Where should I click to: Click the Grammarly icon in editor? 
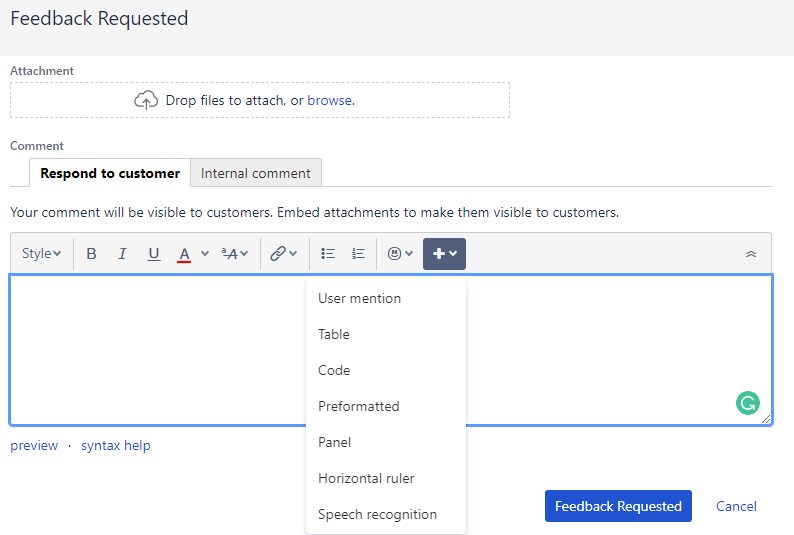747,403
